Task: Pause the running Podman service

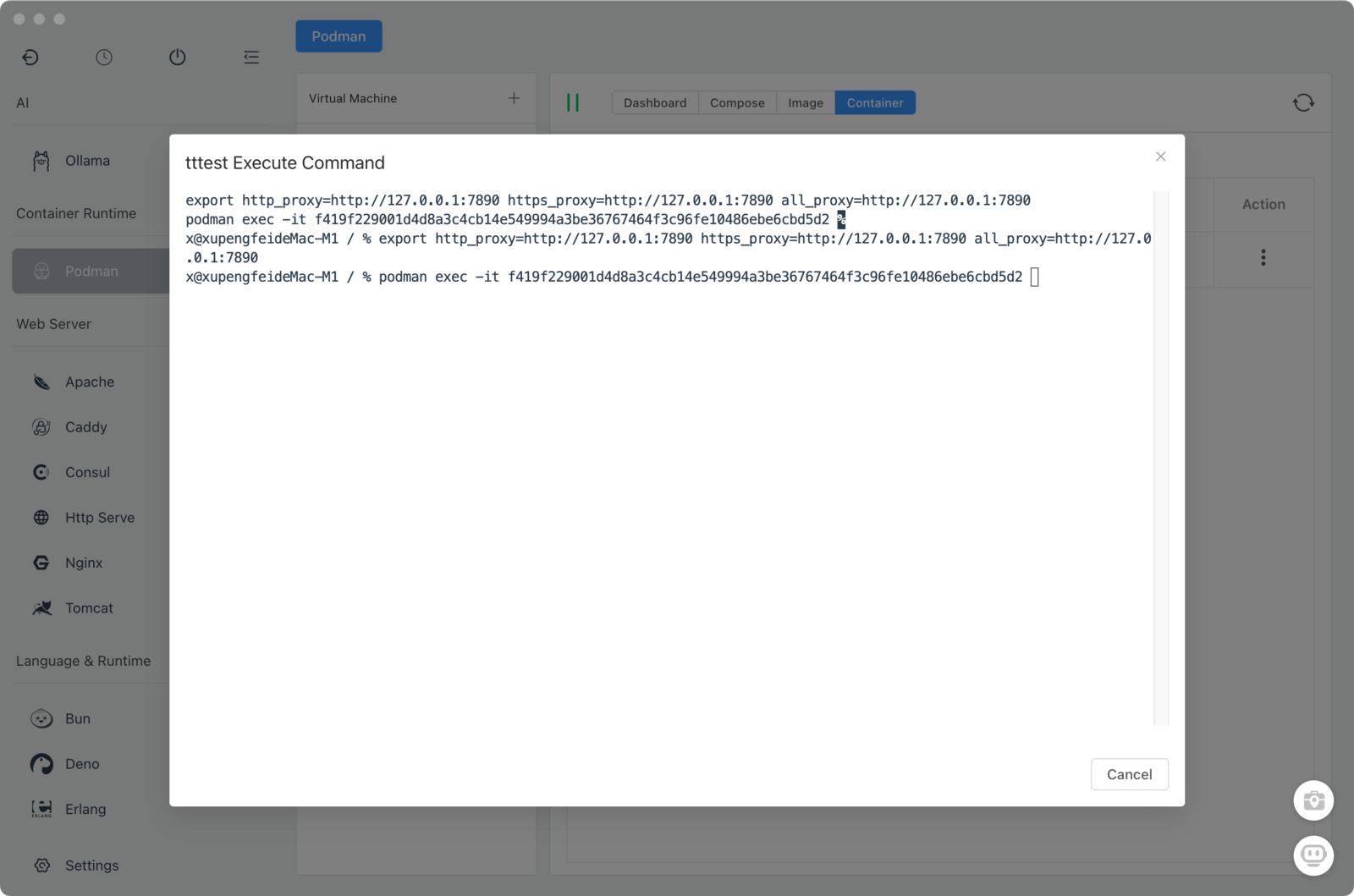Action: [573, 102]
